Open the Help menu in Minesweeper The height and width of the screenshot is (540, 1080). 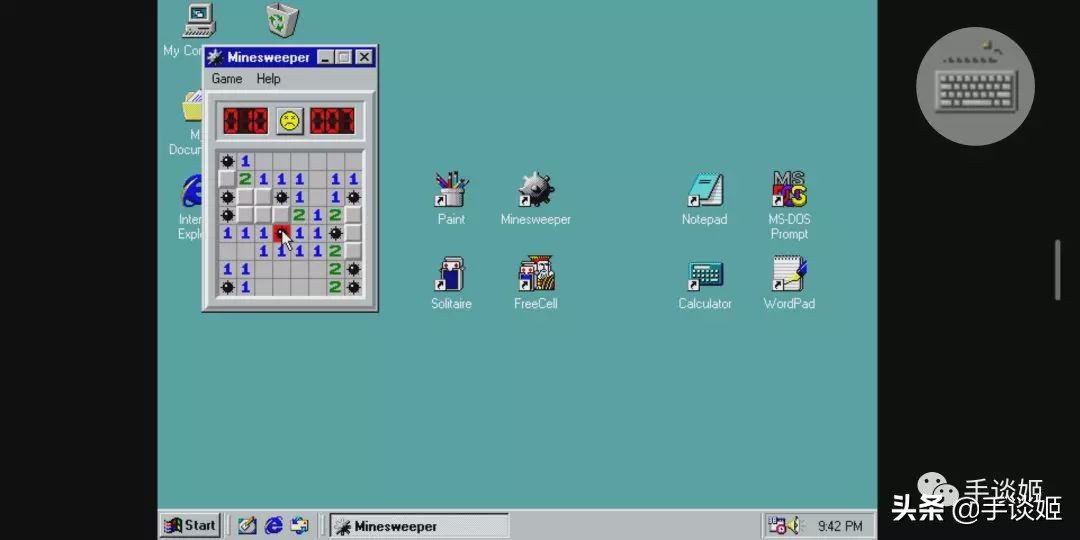click(x=268, y=79)
